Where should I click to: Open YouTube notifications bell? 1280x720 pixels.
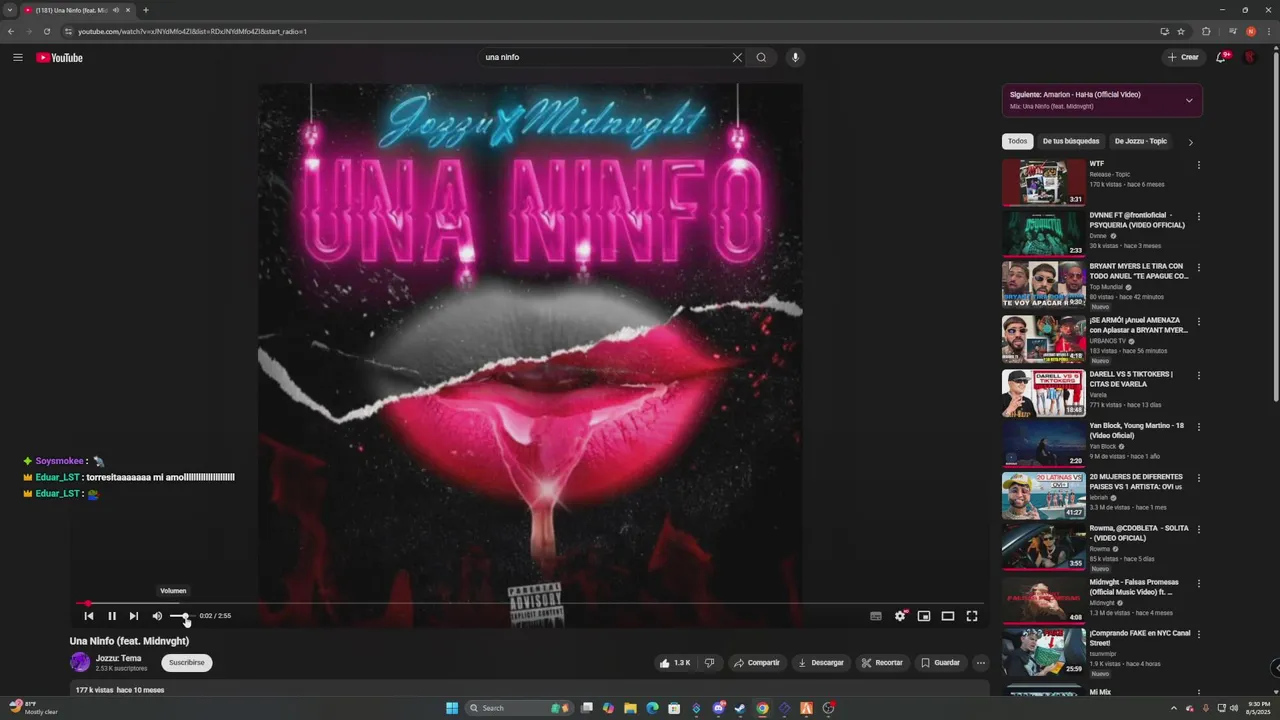point(1221,57)
